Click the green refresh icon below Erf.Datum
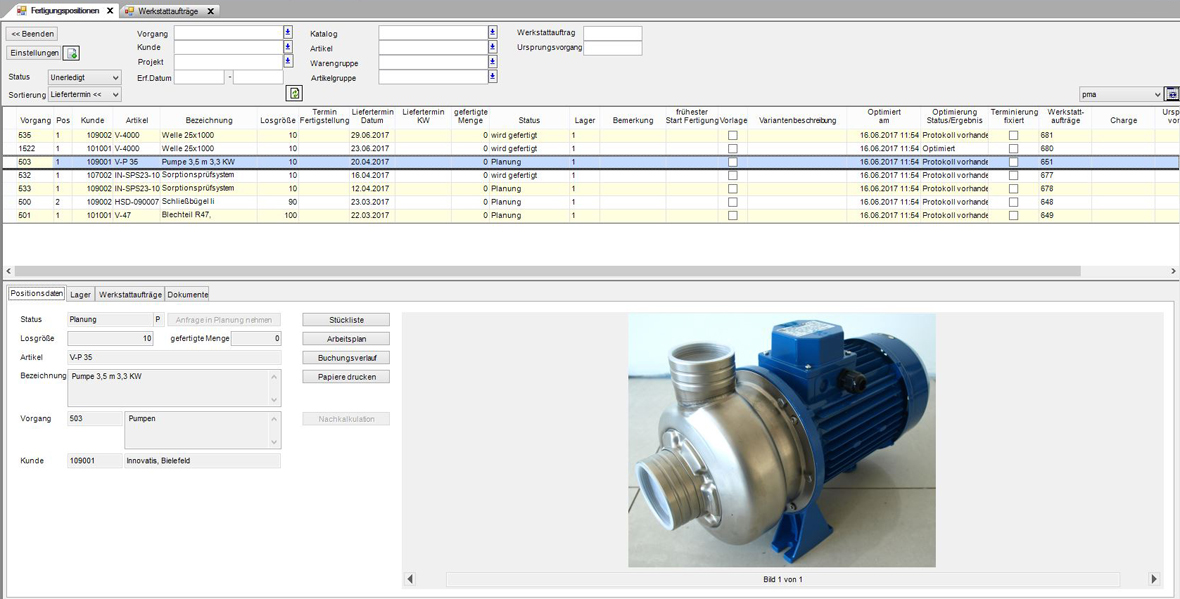 294,93
